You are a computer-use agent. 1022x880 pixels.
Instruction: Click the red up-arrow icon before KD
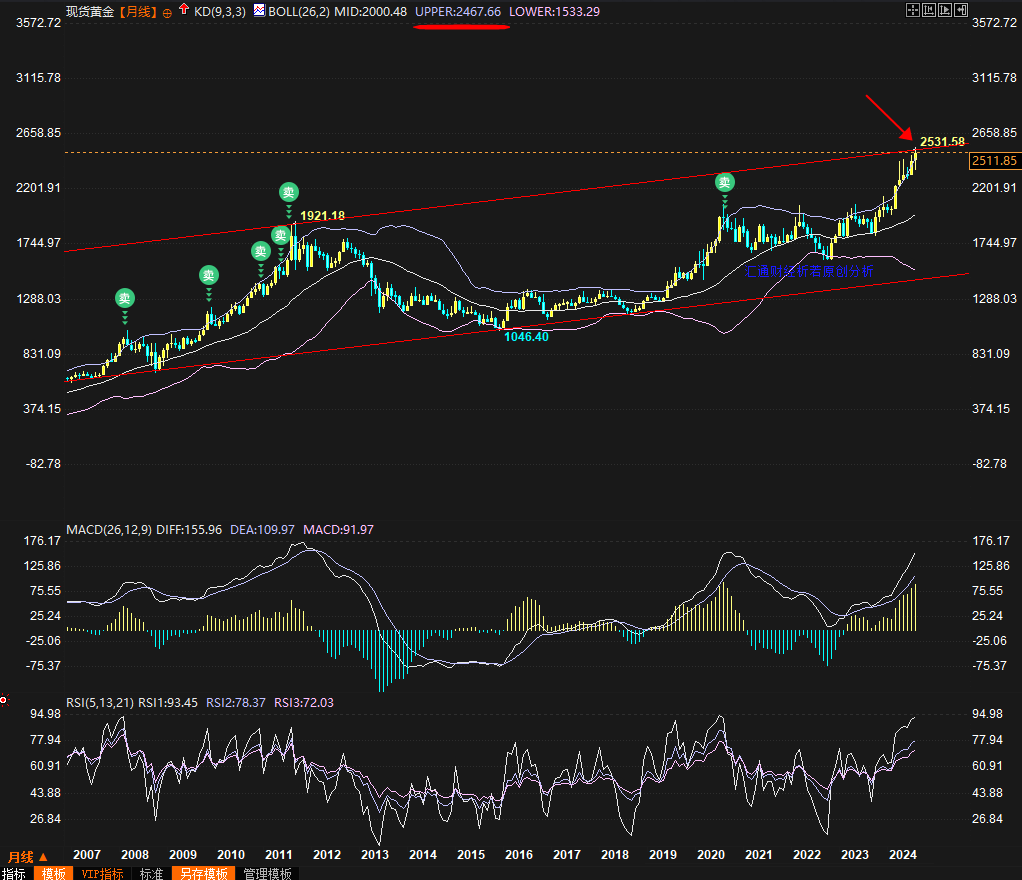click(183, 11)
